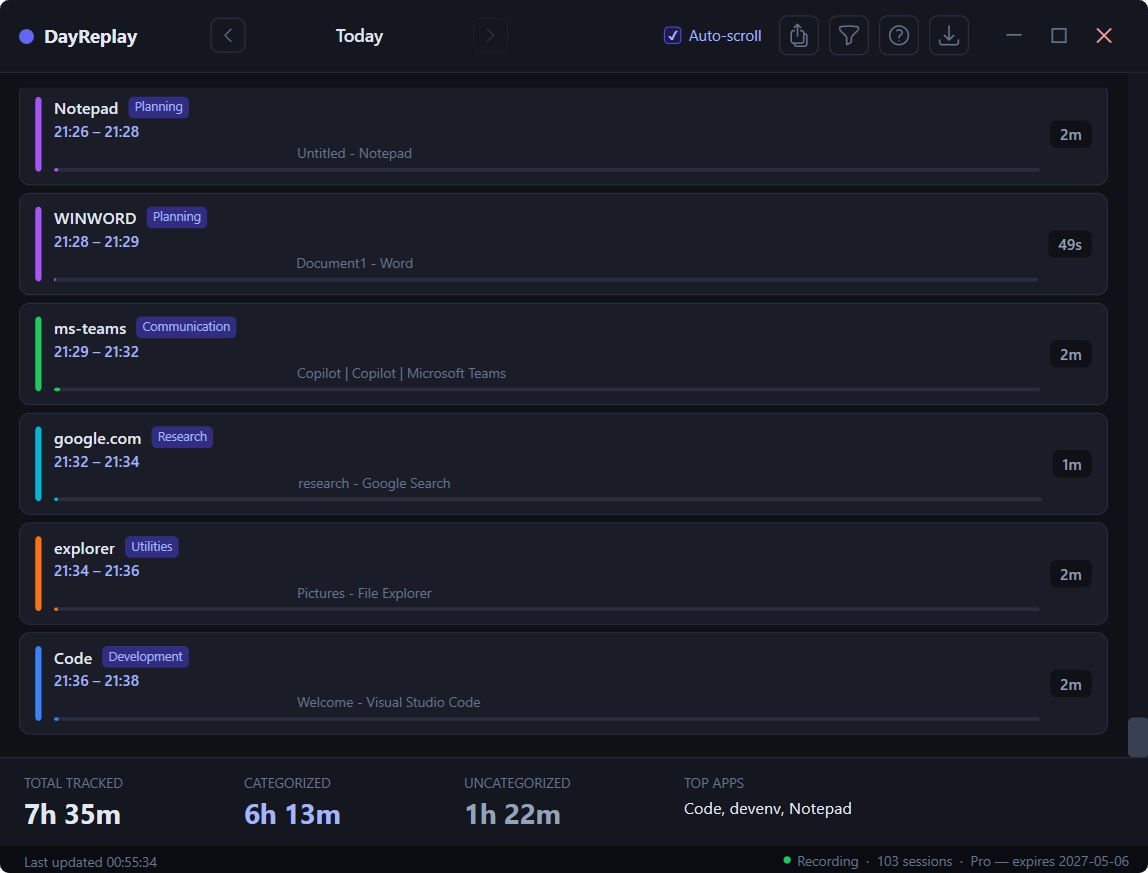Viewport: 1148px width, 873px height.
Task: Click the 21:32 – 21:34 time range
Action: point(96,461)
